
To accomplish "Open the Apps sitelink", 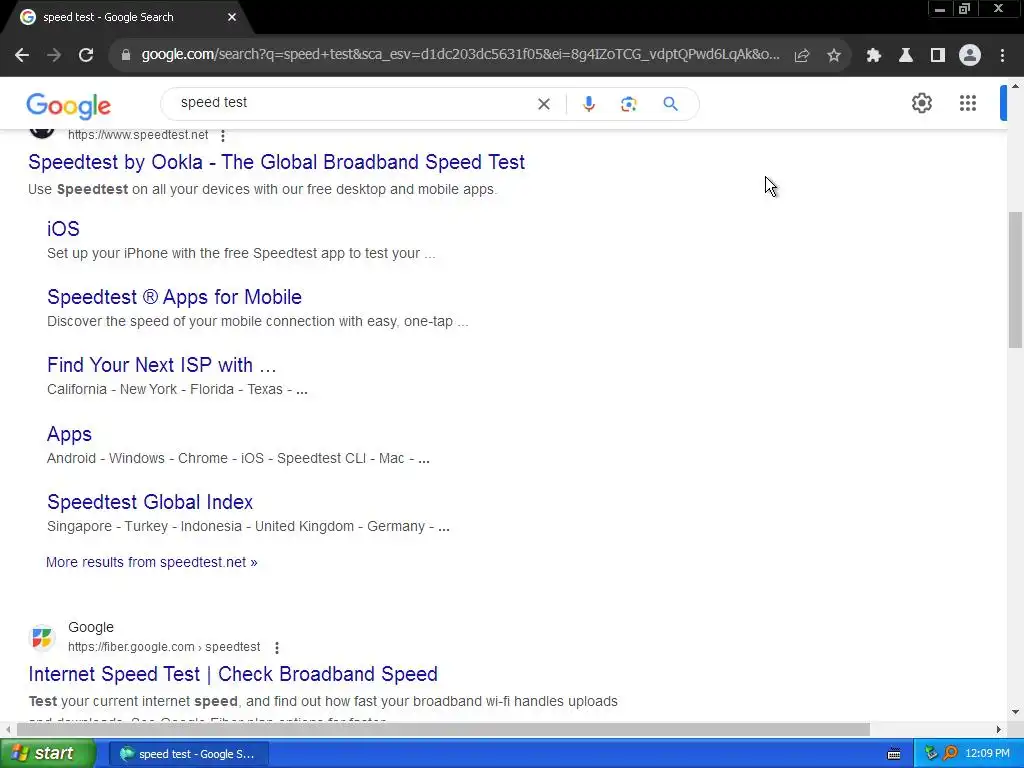I will (69, 434).
